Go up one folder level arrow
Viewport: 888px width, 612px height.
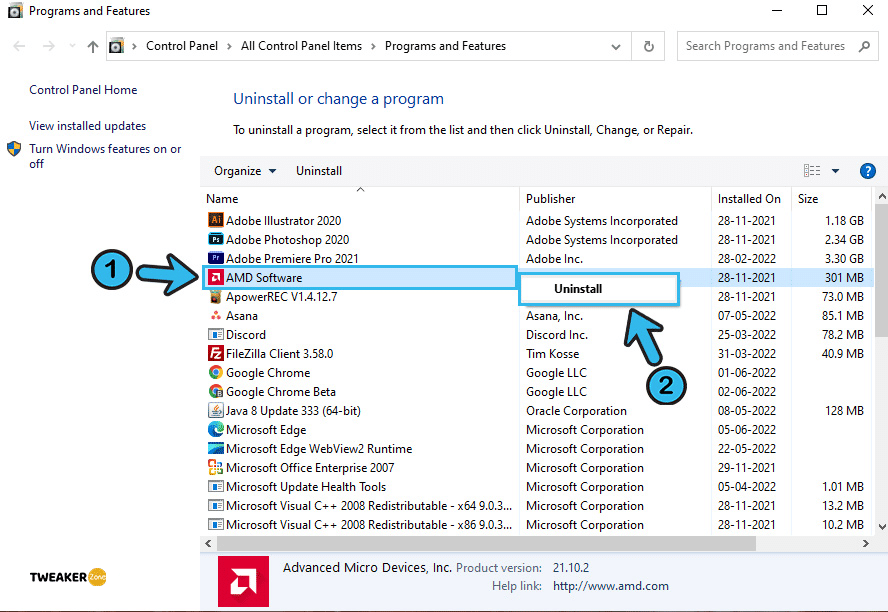(93, 46)
